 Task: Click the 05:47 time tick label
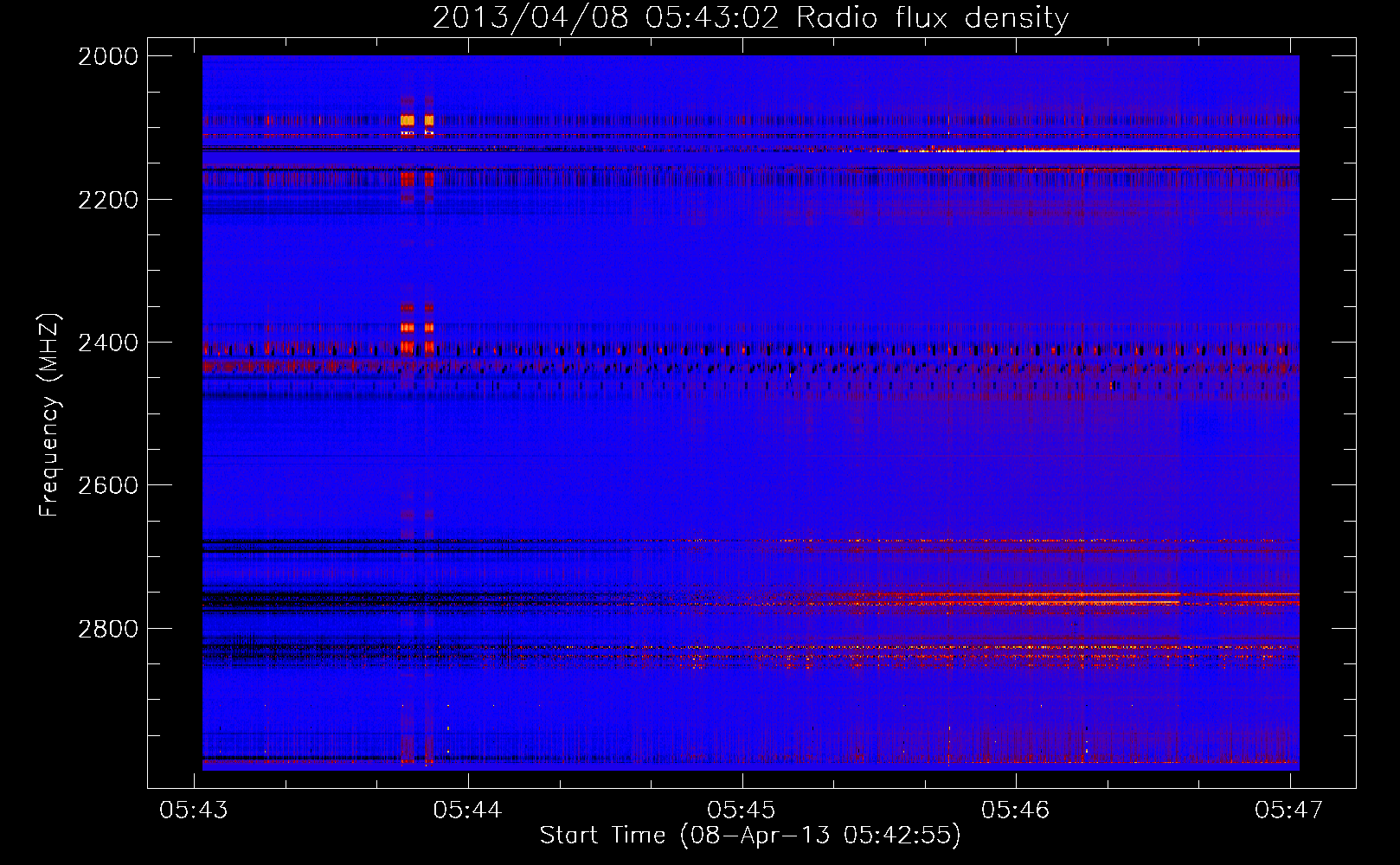pyautogui.click(x=1289, y=810)
